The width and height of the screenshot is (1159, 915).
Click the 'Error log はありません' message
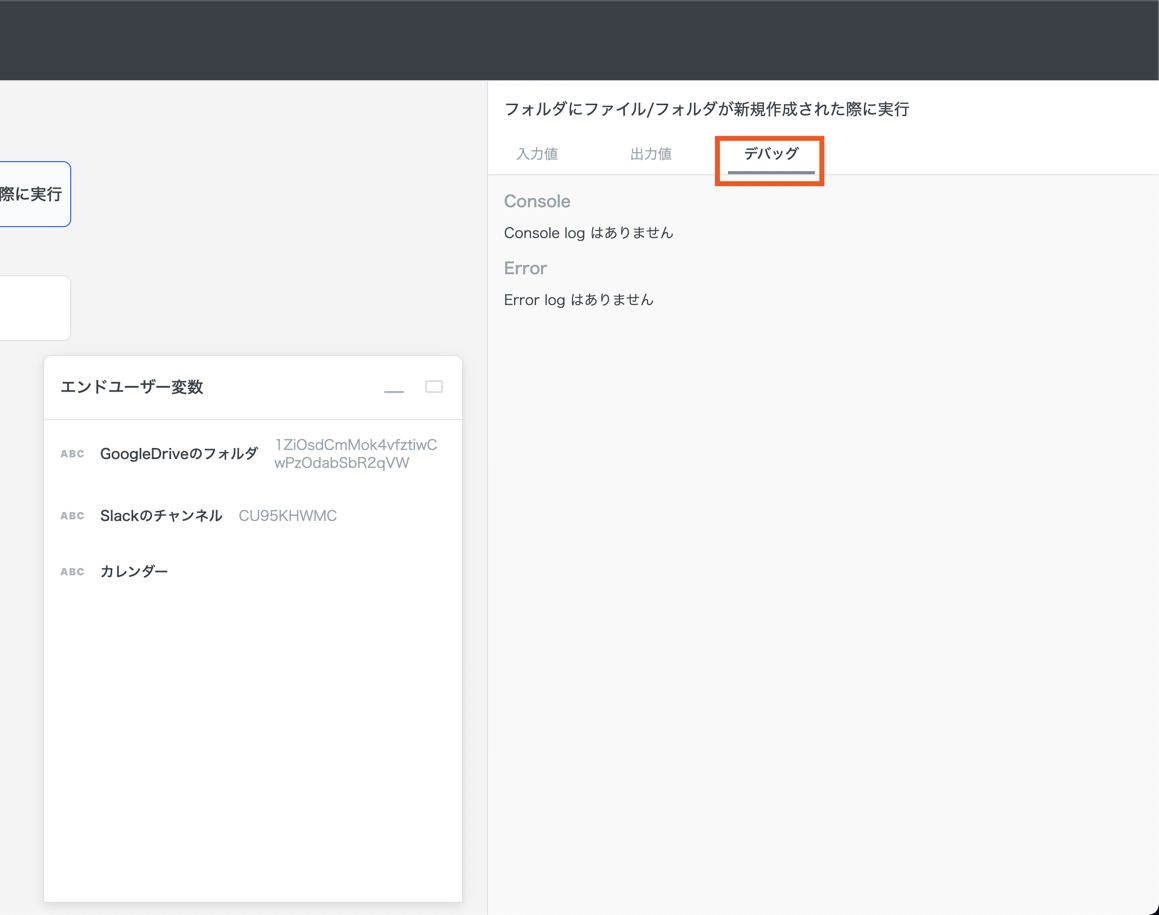578,300
